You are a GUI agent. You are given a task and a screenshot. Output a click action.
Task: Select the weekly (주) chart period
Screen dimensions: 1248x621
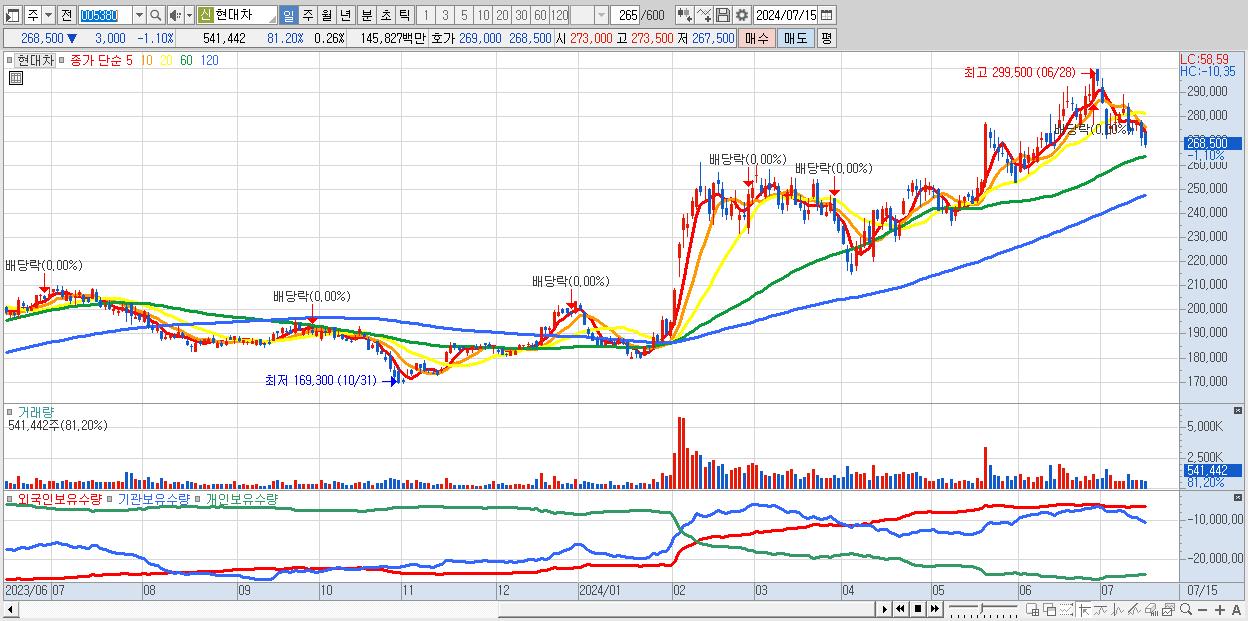307,15
